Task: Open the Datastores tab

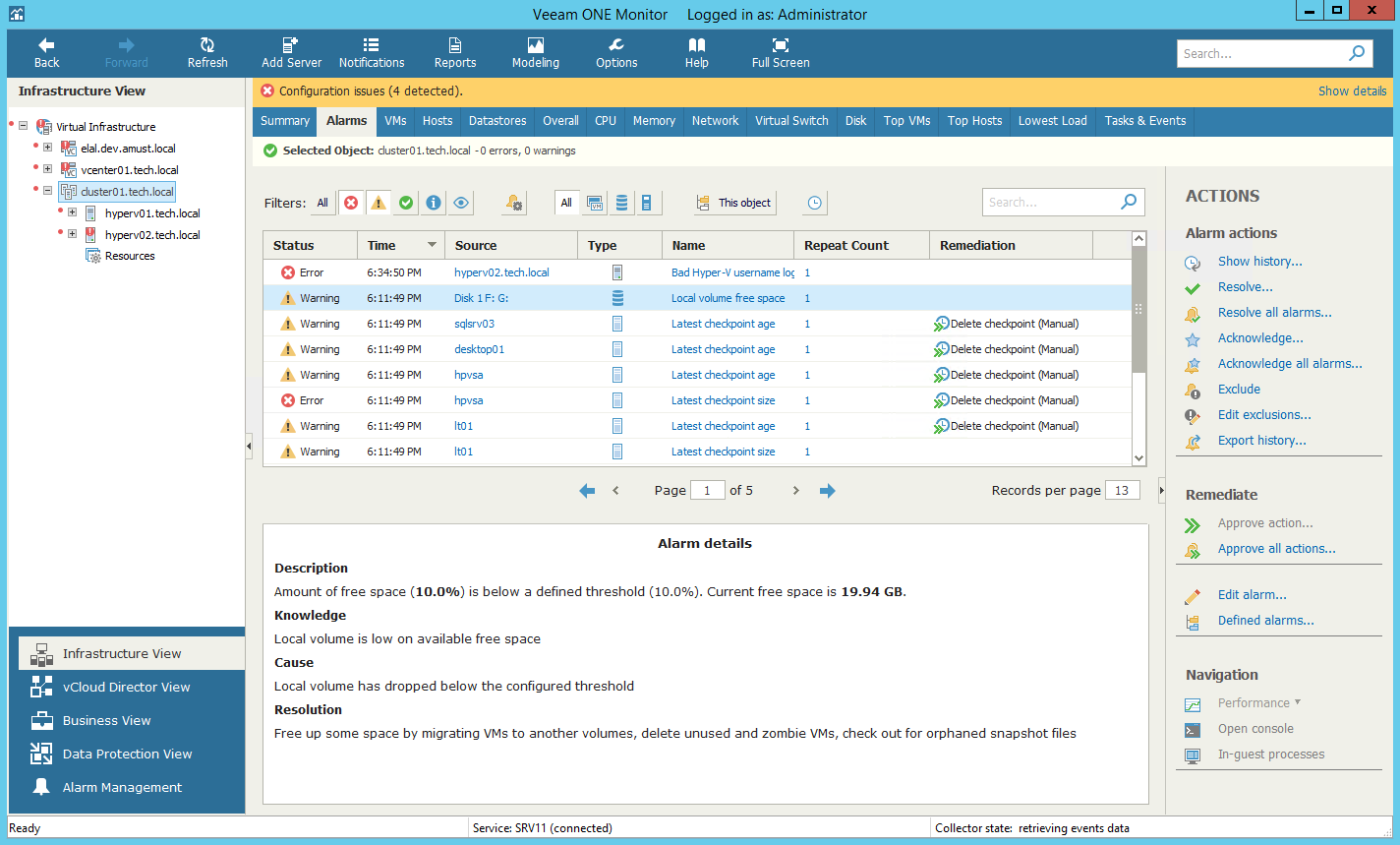Action: coord(497,121)
